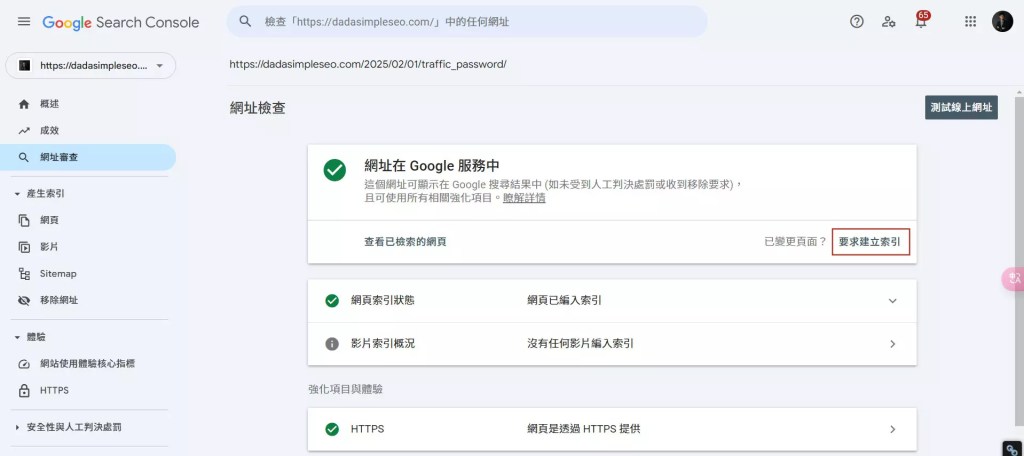Open the property selector dropdown
Screen dimensions: 1024x456
click(x=91, y=65)
